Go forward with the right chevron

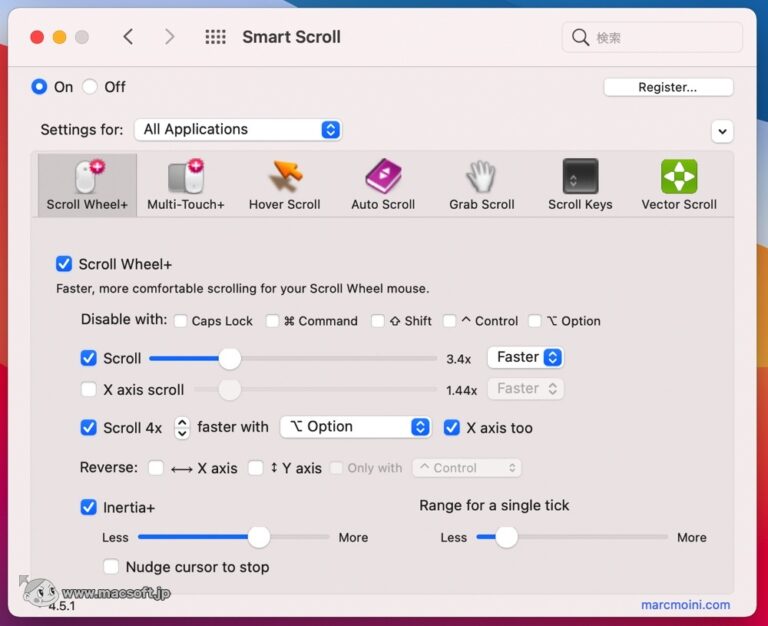[x=169, y=37]
